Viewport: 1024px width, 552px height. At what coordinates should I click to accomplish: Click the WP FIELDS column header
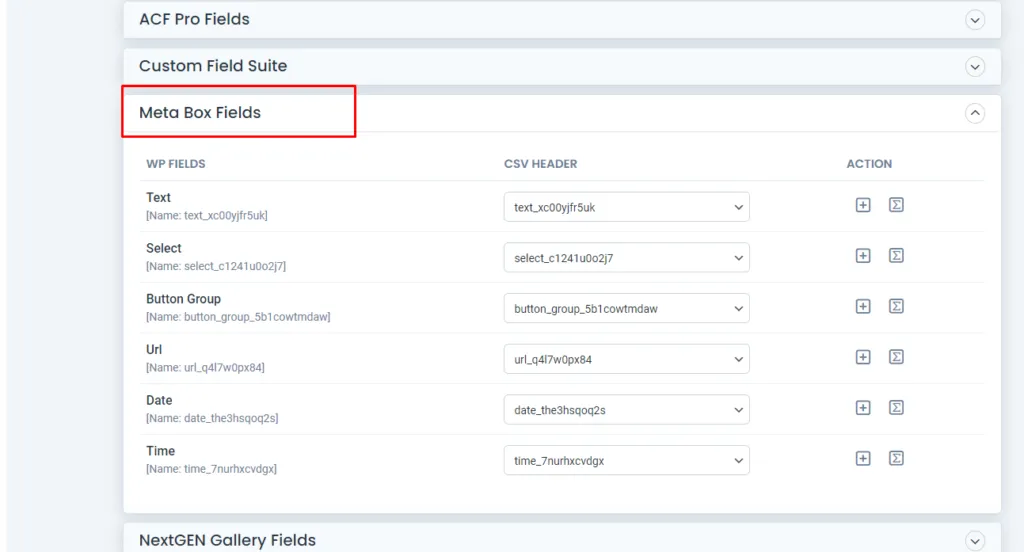[x=176, y=164]
